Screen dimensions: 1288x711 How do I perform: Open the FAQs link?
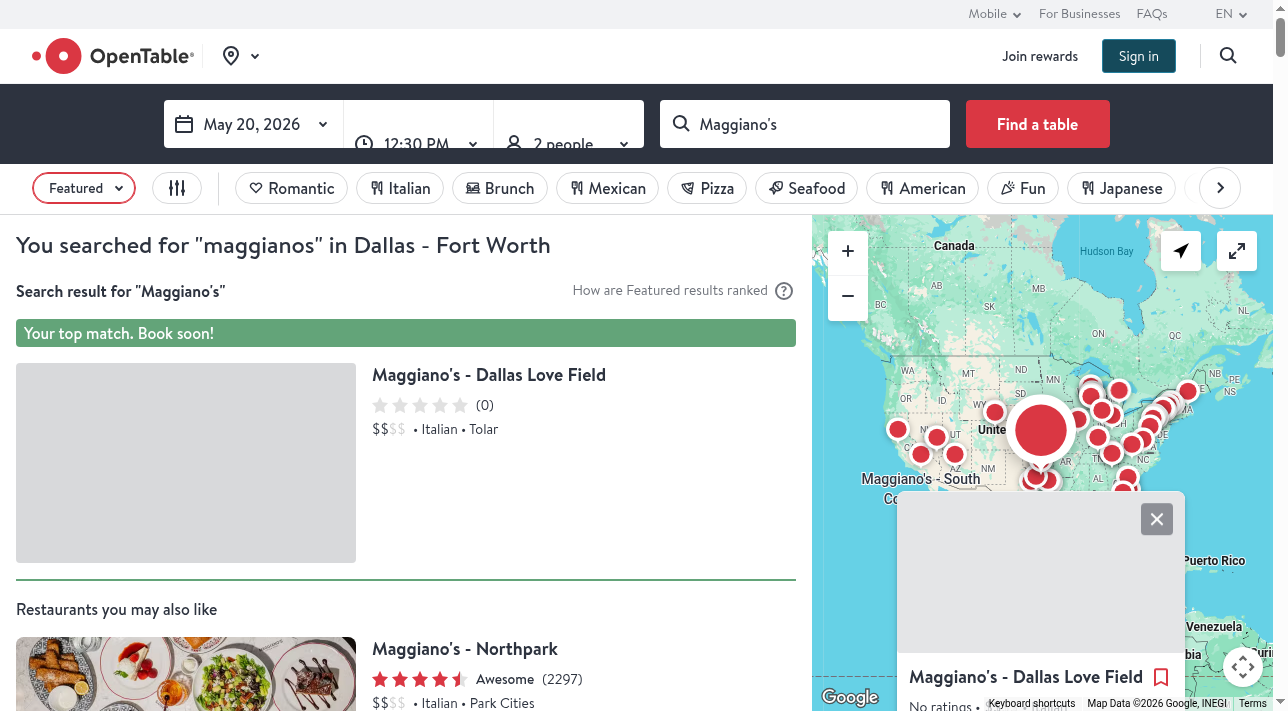tap(1152, 14)
